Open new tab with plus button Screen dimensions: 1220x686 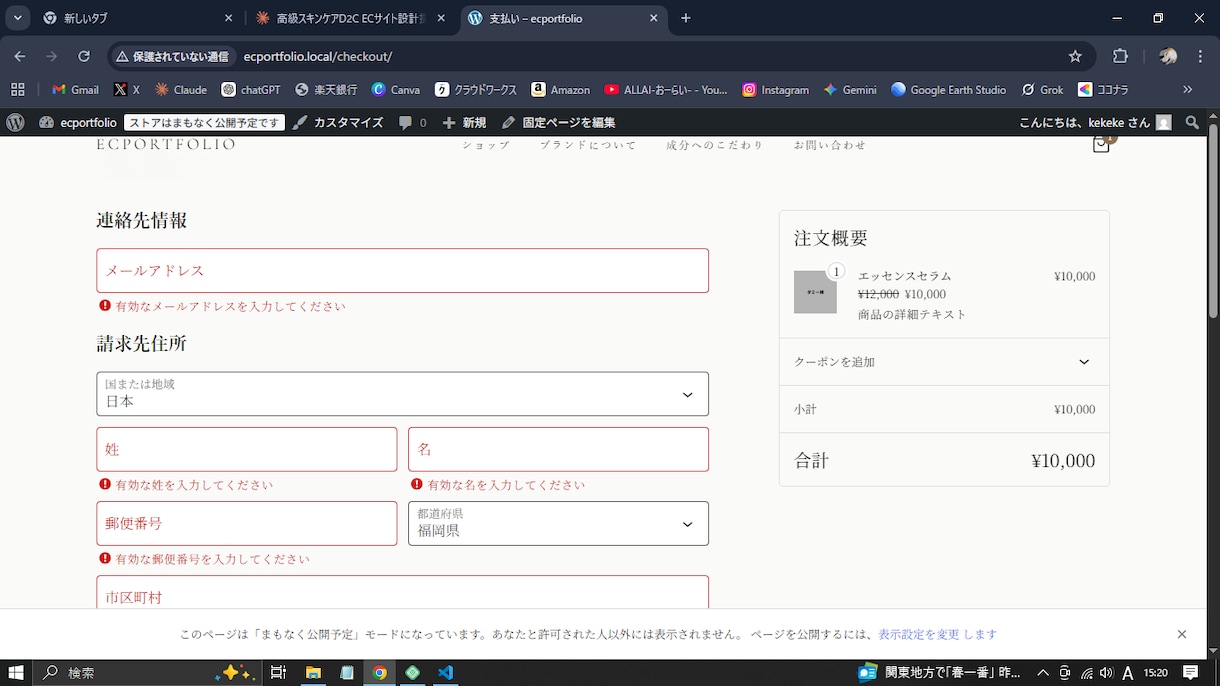click(686, 18)
